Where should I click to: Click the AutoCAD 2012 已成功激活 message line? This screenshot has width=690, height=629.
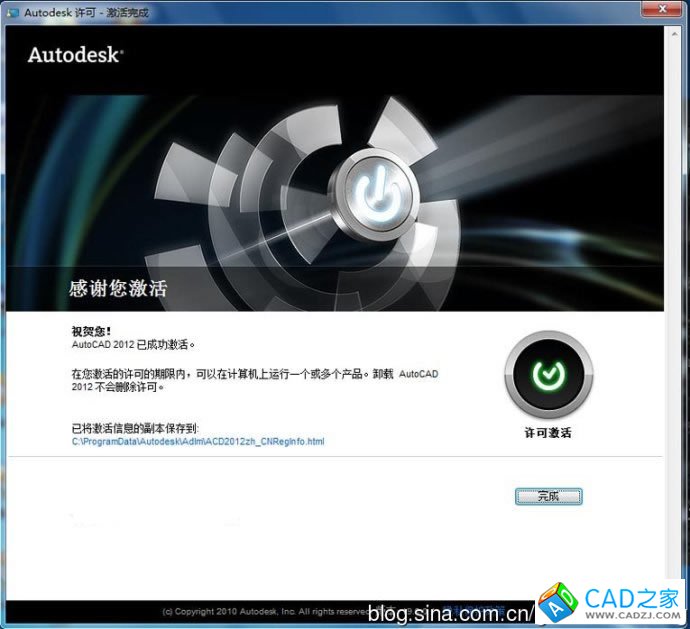133,344
